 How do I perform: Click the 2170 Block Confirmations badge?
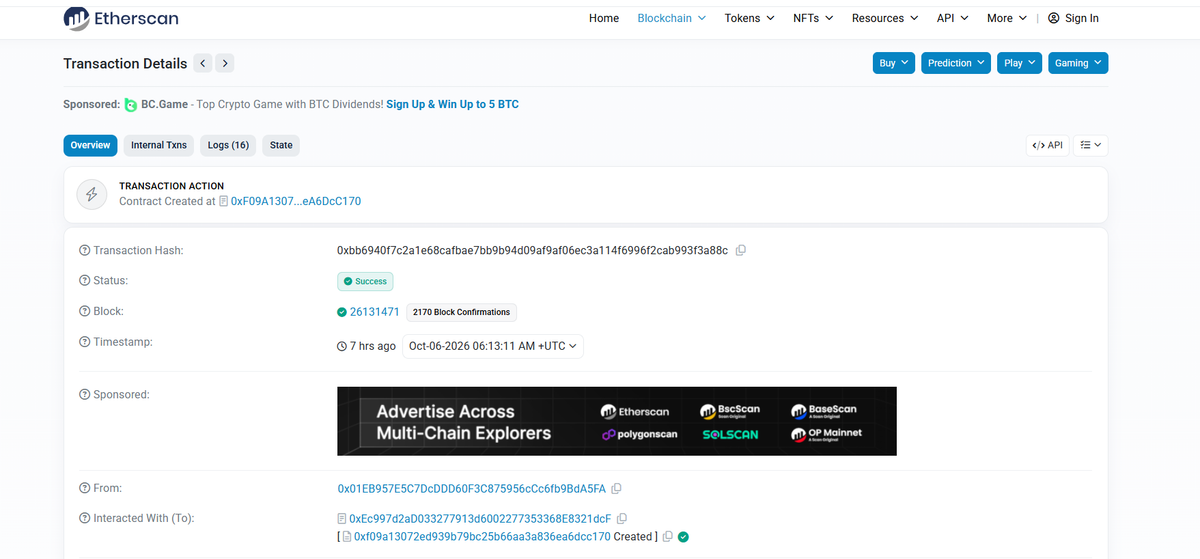click(x=461, y=312)
